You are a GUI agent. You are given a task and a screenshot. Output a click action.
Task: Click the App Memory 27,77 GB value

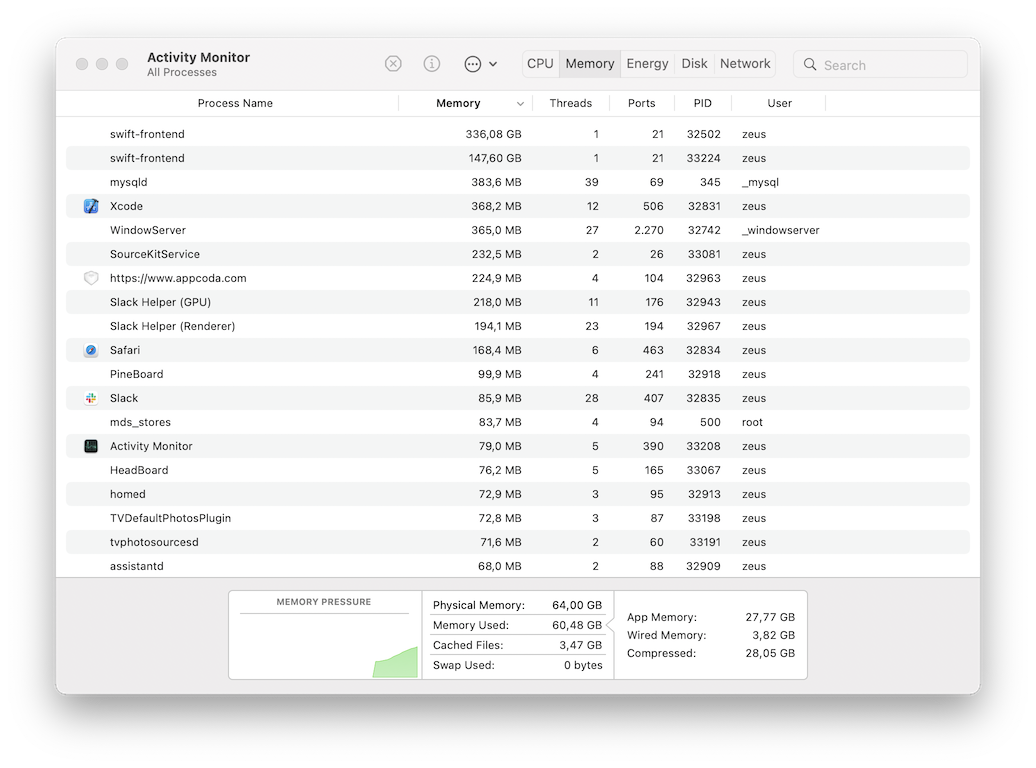click(770, 617)
